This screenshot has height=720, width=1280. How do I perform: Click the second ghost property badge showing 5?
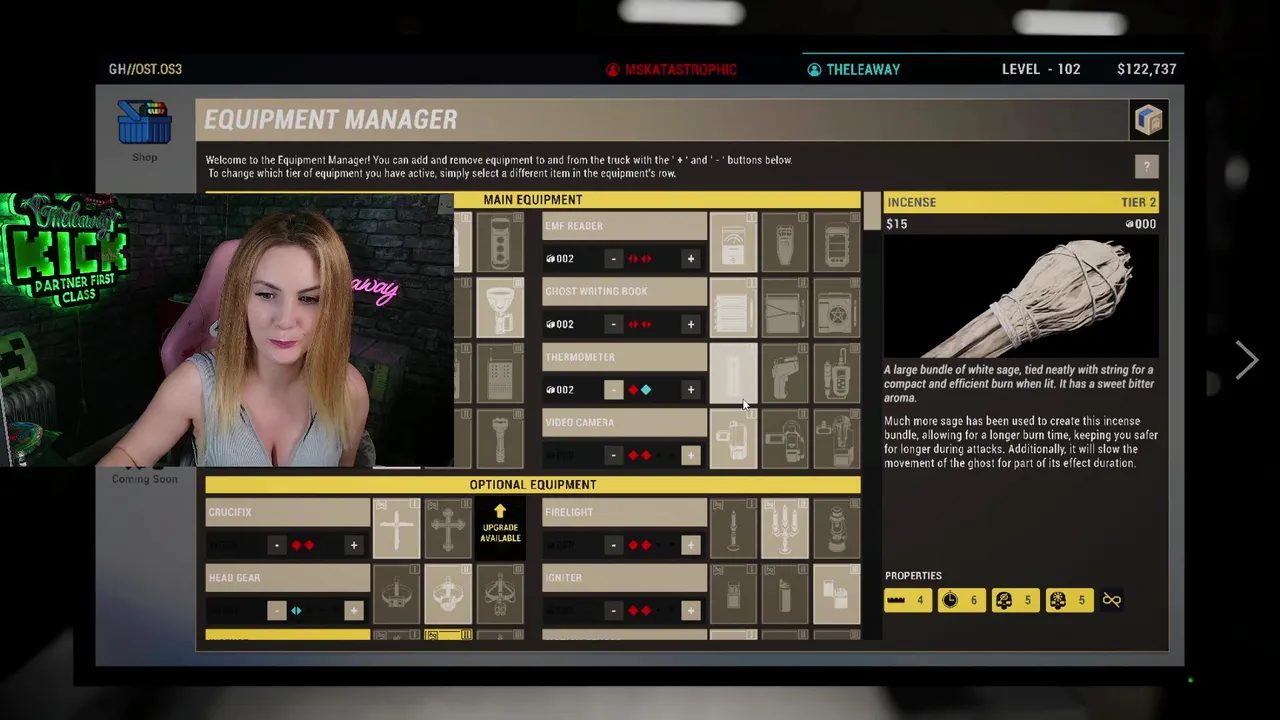click(x=1070, y=600)
